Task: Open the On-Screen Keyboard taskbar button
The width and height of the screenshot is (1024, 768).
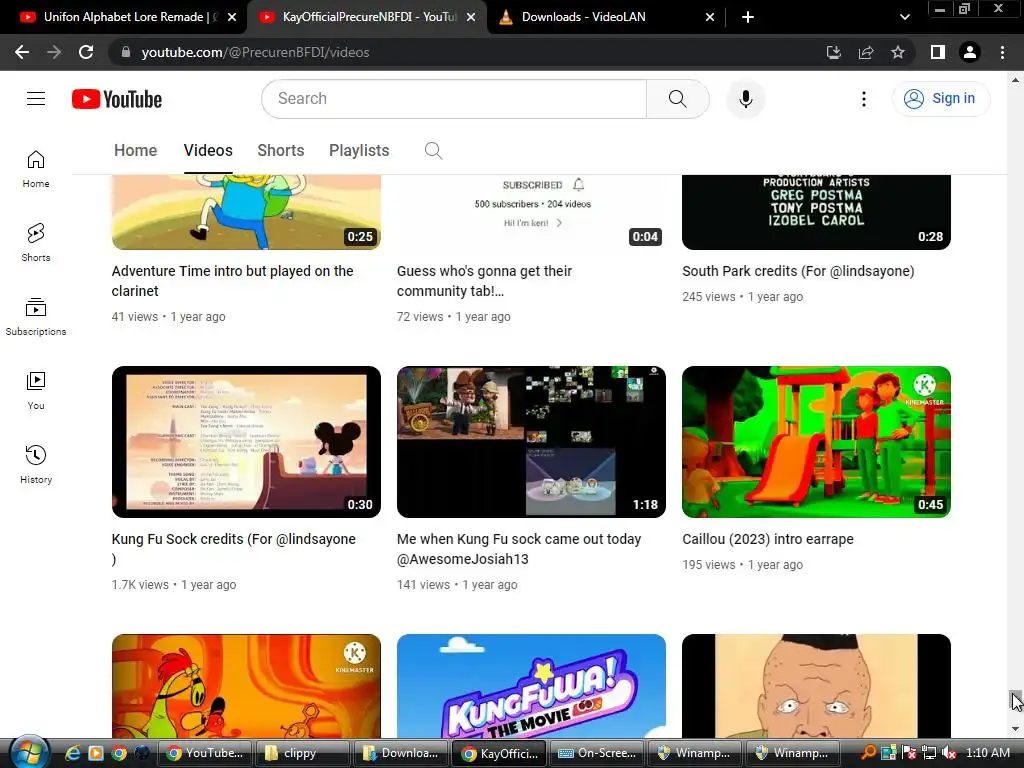Action: [597, 753]
